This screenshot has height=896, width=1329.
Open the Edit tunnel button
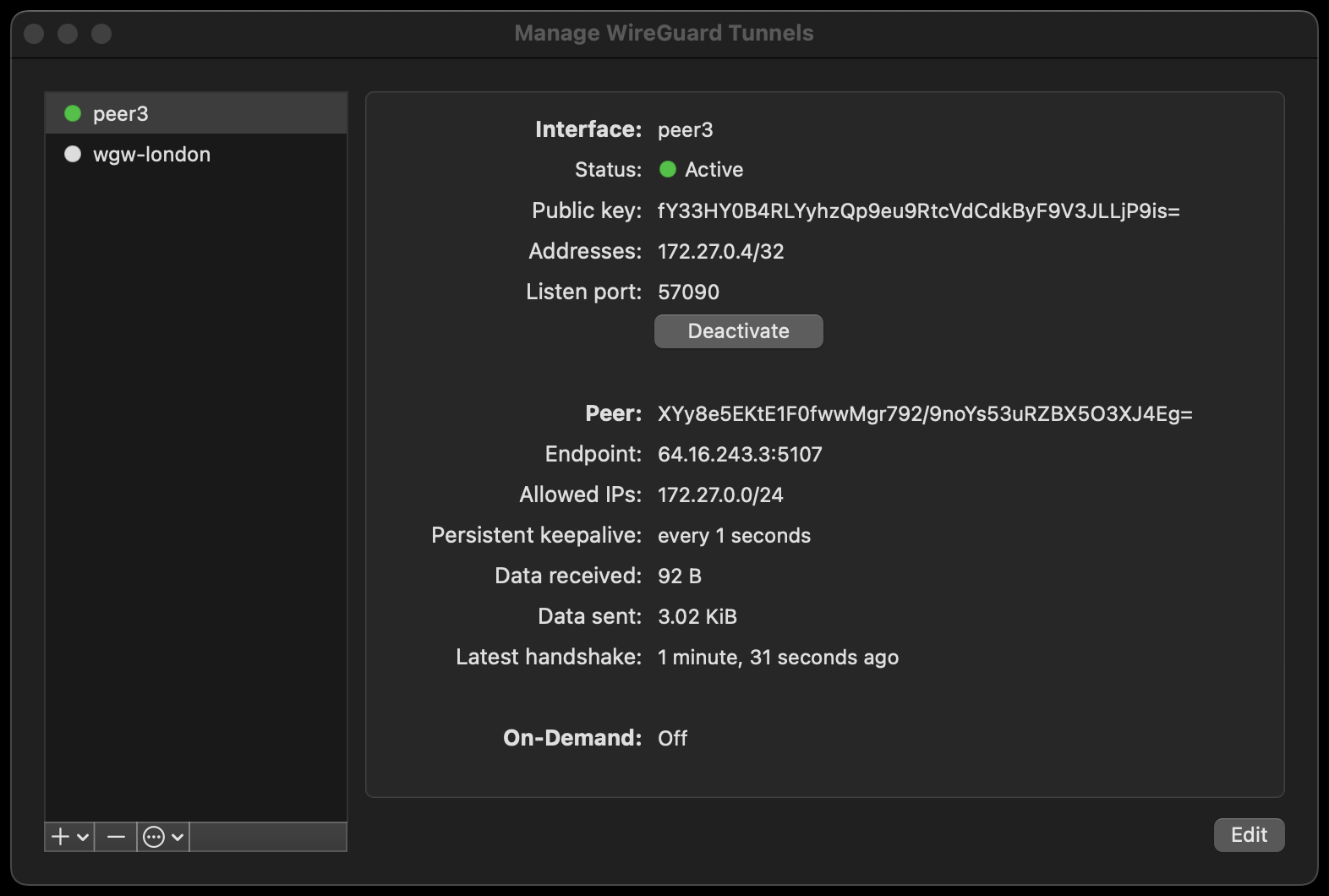[x=1249, y=835]
